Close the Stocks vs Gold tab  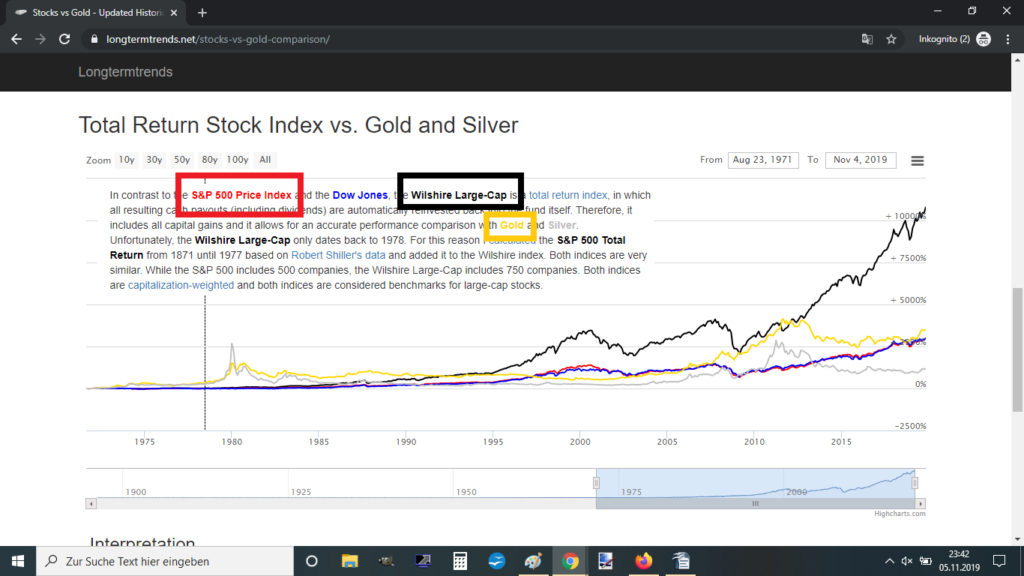tap(174, 12)
